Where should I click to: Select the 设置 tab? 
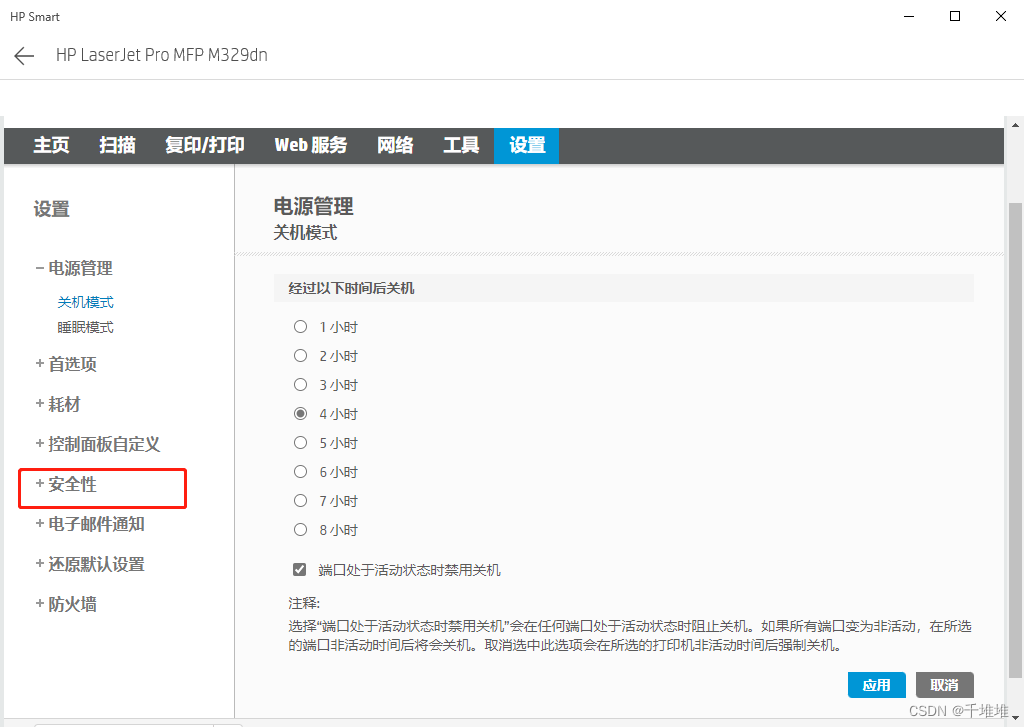pos(526,145)
